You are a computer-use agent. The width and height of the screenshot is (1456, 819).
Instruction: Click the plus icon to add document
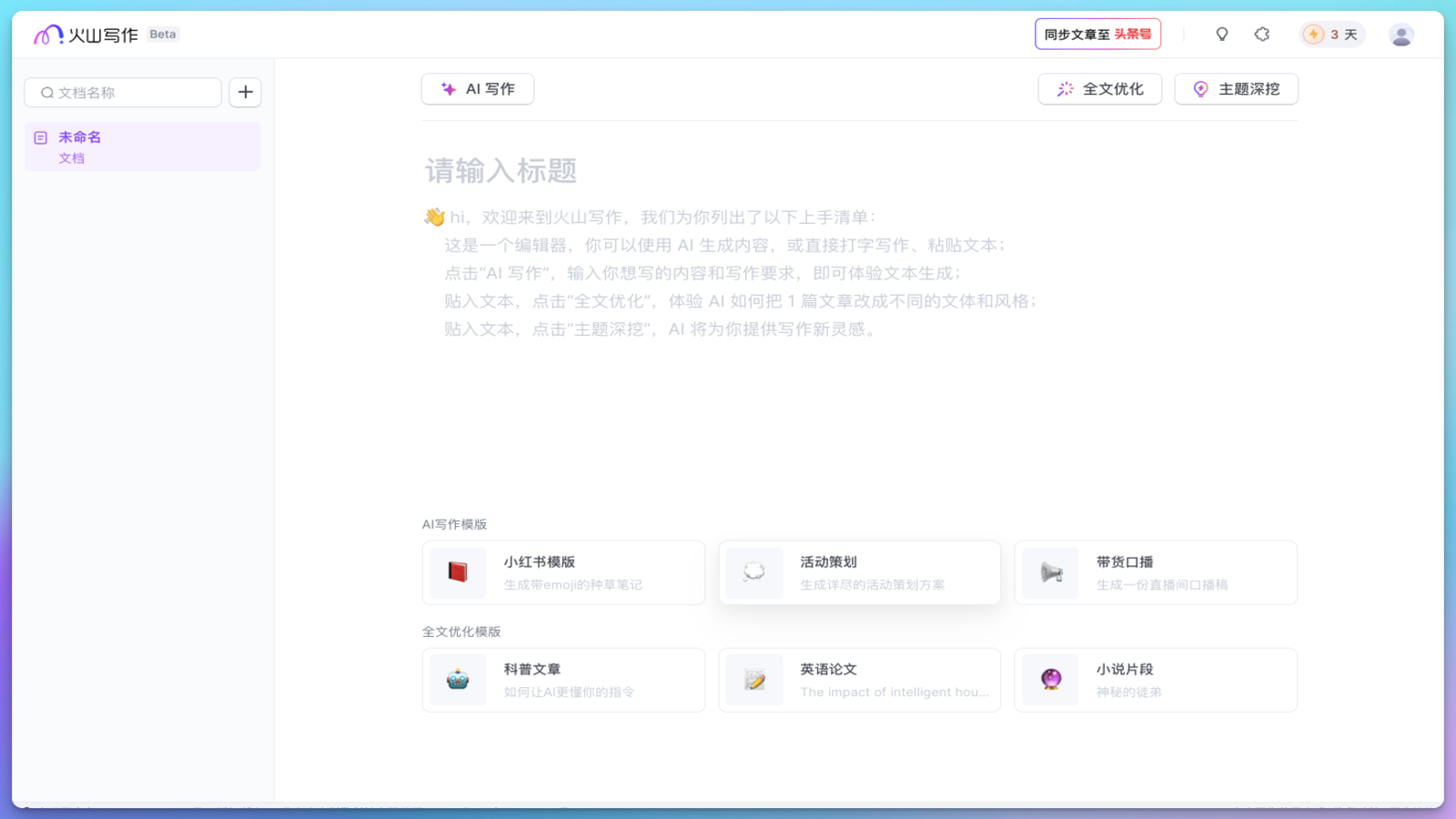click(246, 92)
